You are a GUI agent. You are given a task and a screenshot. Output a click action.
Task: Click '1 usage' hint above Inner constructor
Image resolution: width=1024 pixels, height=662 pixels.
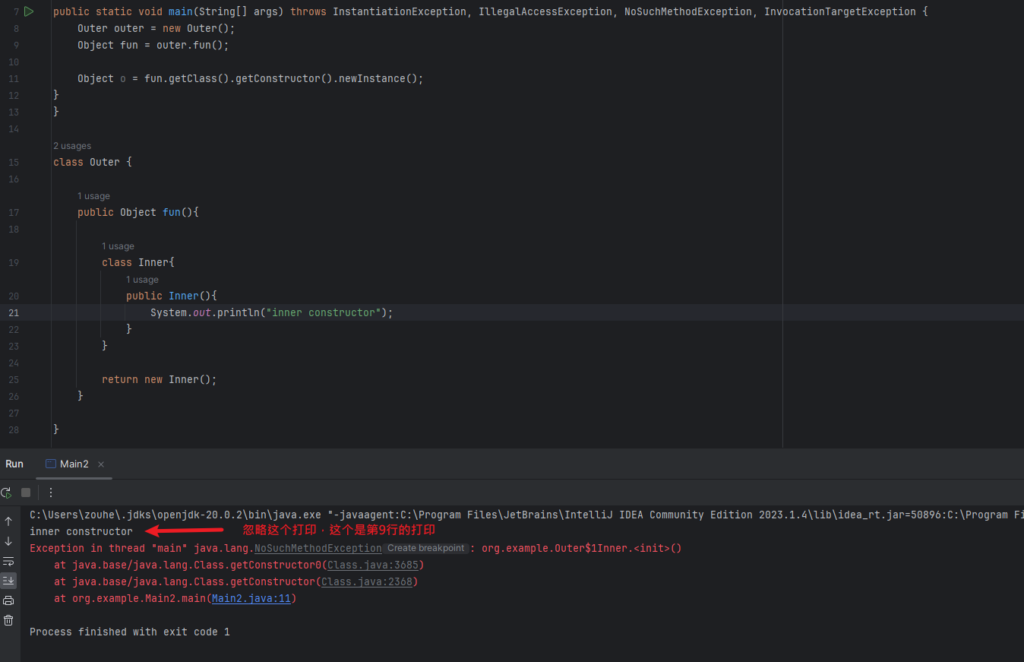[142, 279]
